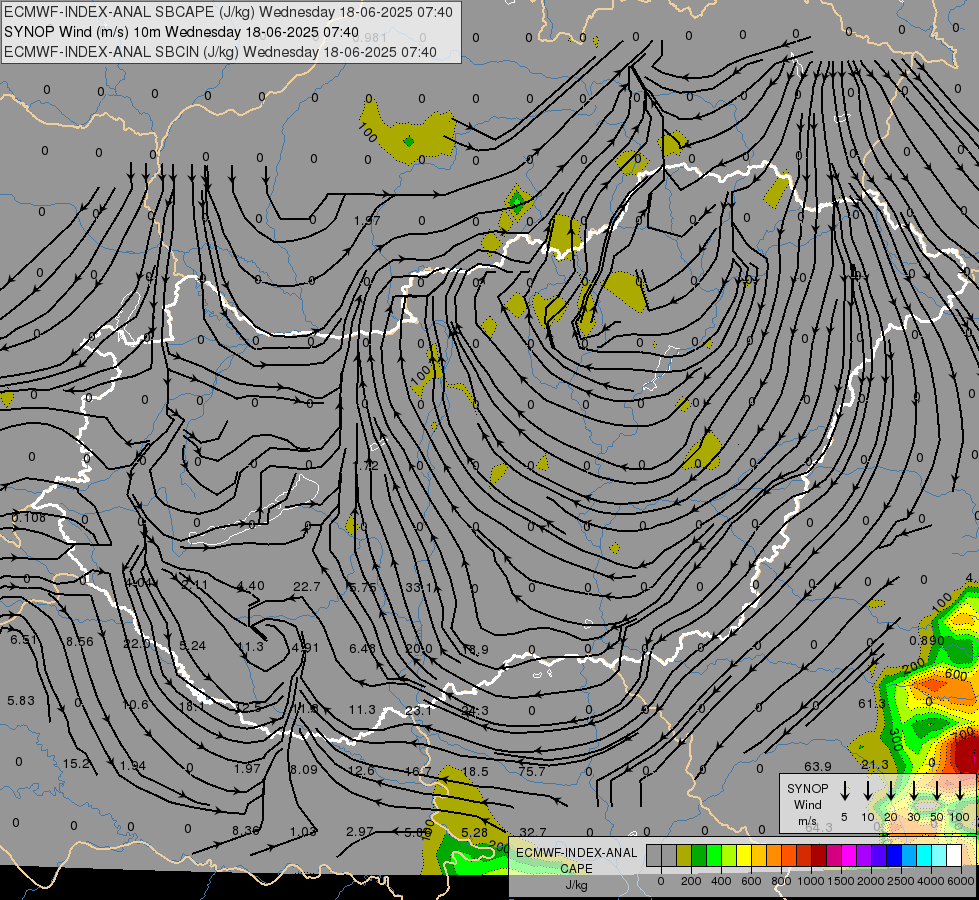Click the 20 m/s wind arrow in SYNOP legend
Viewport: 979px width, 900px height.
point(891,791)
